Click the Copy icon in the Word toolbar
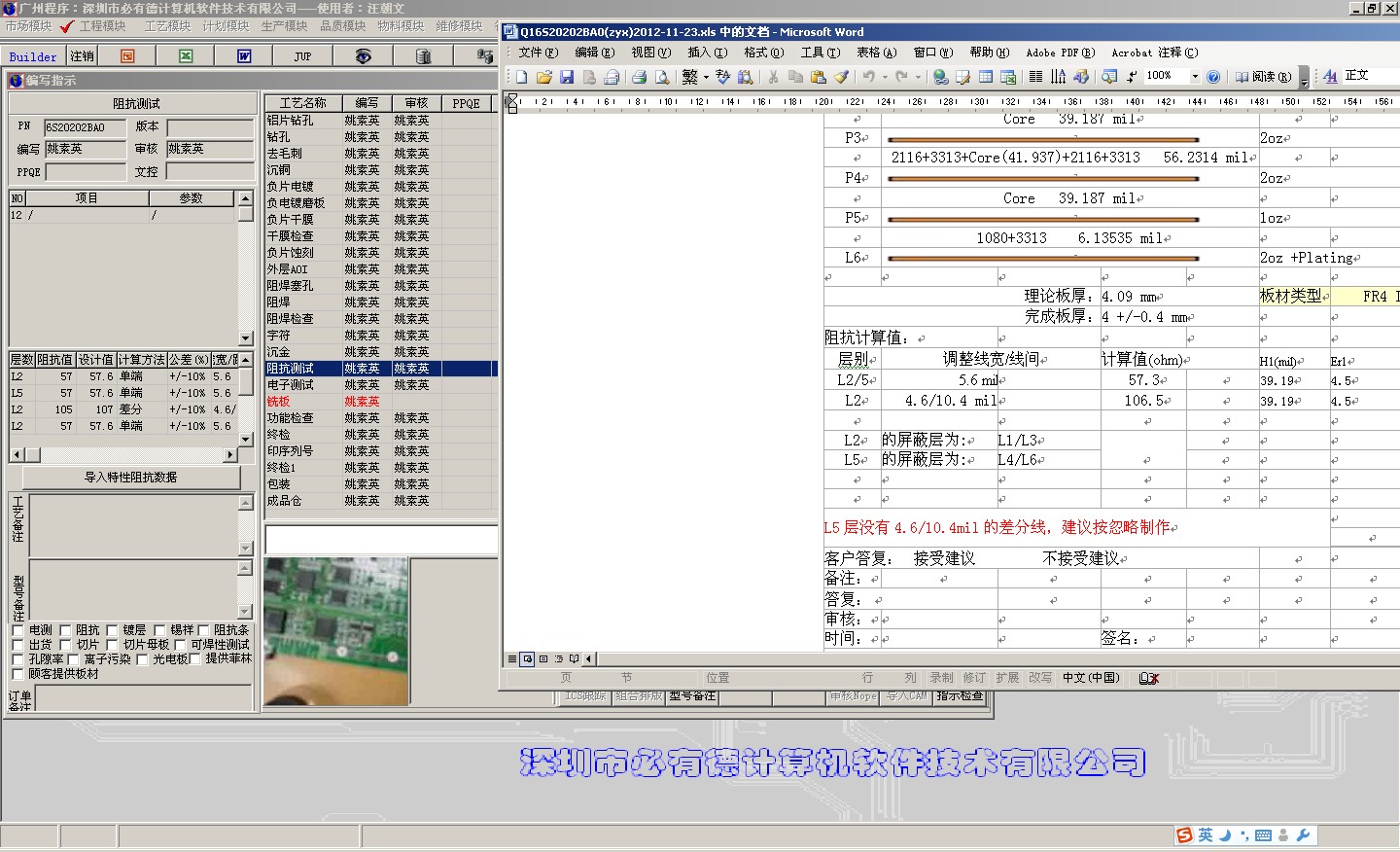Viewport: 1400px width, 852px height. point(795,77)
